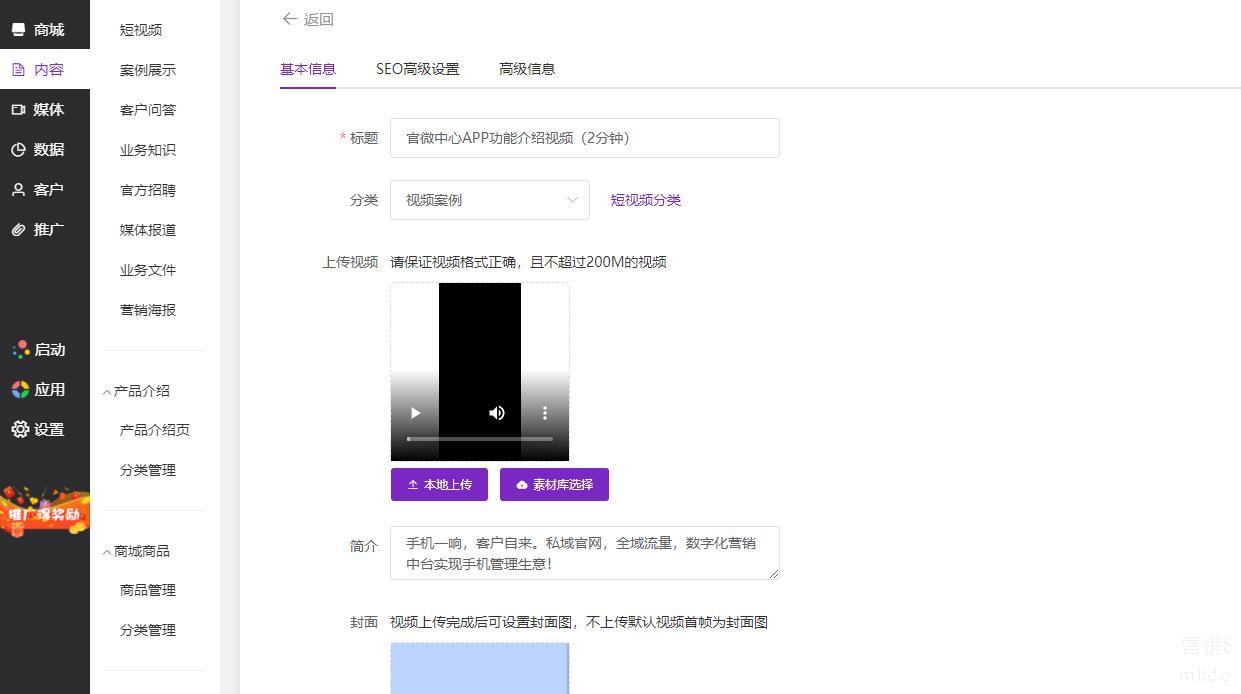Viewport: 1241px width, 694px height.
Task: Play the uploaded video
Action: click(x=415, y=413)
